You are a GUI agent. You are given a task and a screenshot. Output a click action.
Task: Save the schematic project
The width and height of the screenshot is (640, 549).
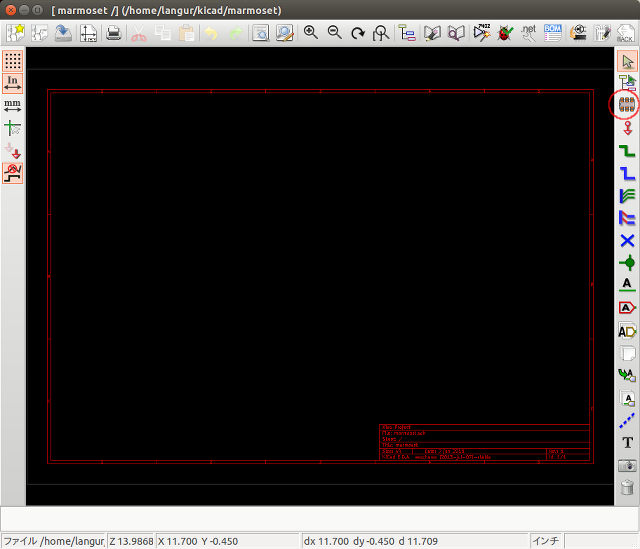pyautogui.click(x=63, y=33)
